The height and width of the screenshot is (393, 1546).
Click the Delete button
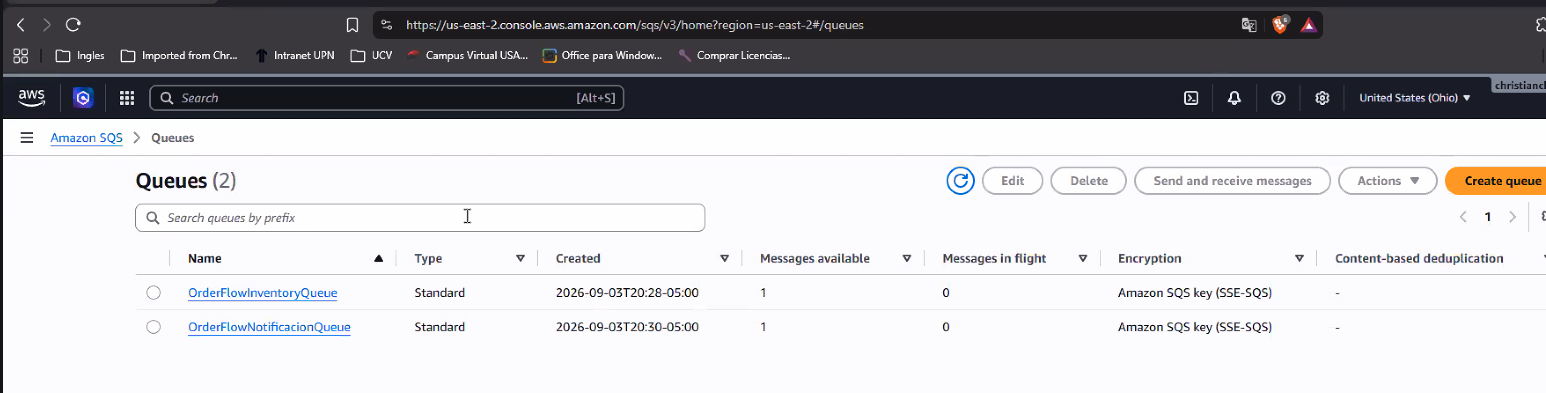(1089, 181)
